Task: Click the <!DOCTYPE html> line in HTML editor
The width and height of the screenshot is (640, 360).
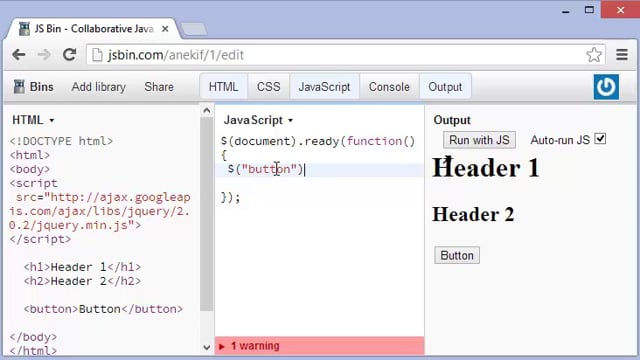Action: 61,141
